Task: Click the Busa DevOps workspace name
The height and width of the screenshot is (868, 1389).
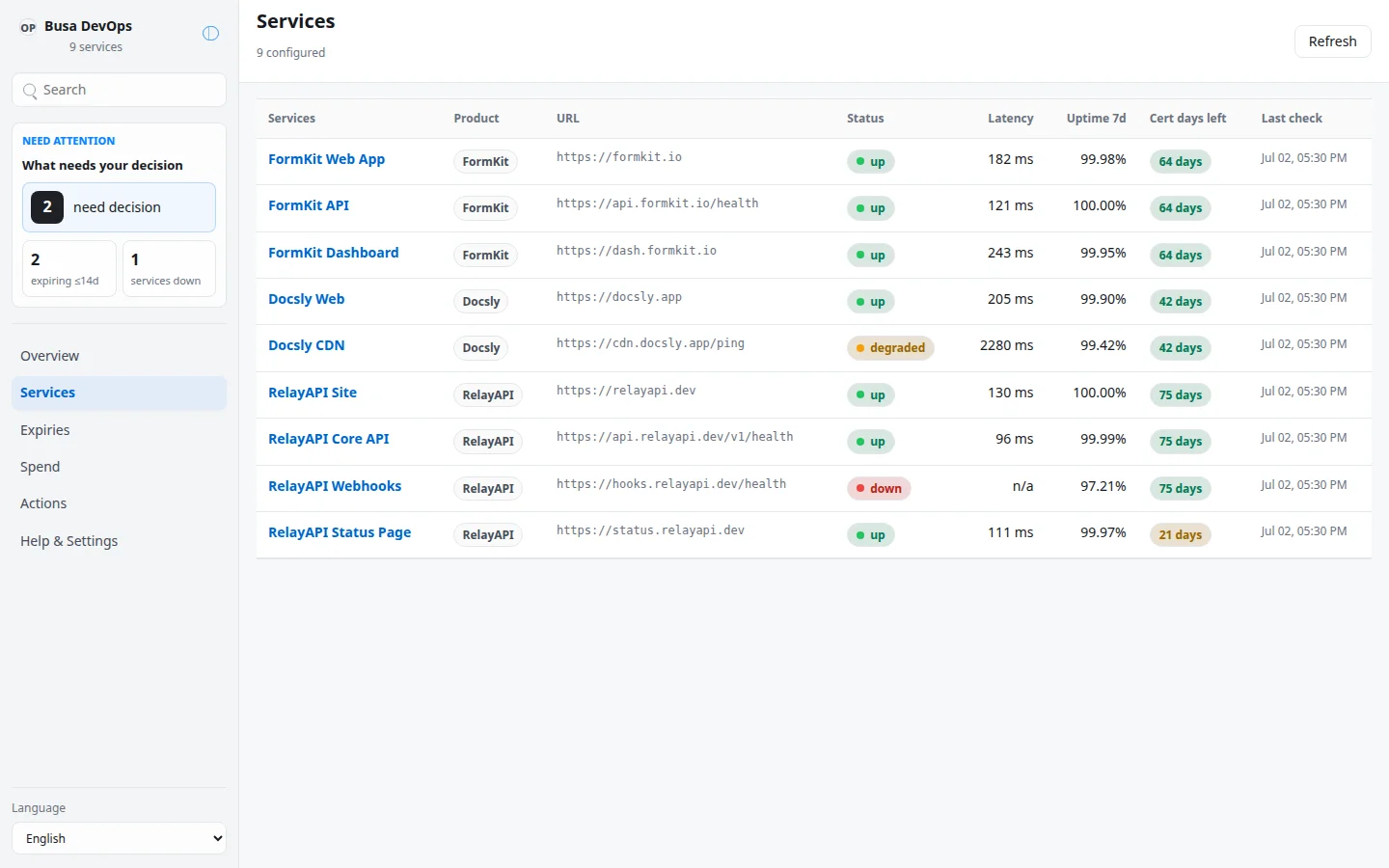Action: point(88,26)
